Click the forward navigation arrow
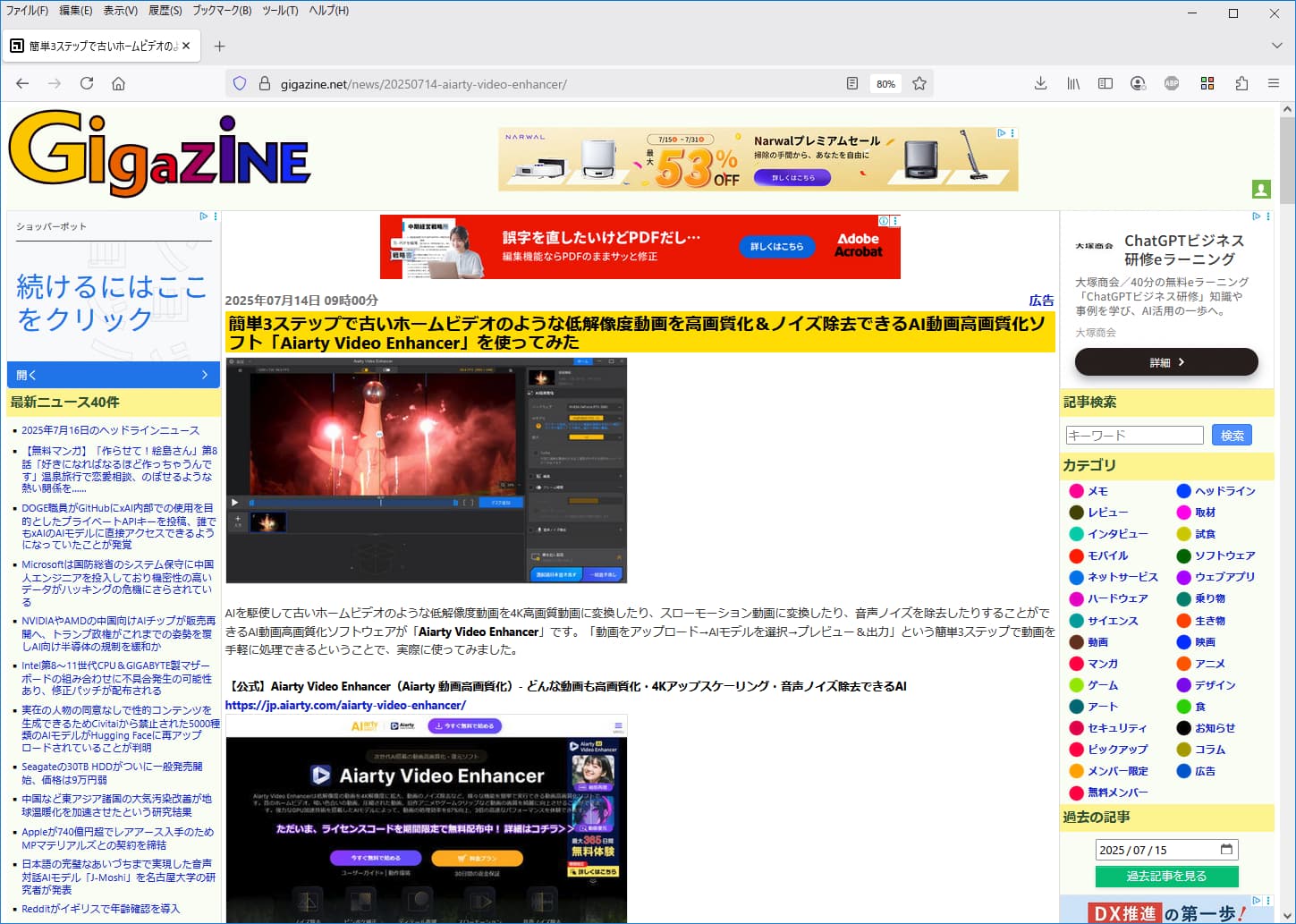1296x924 pixels. pos(55,83)
